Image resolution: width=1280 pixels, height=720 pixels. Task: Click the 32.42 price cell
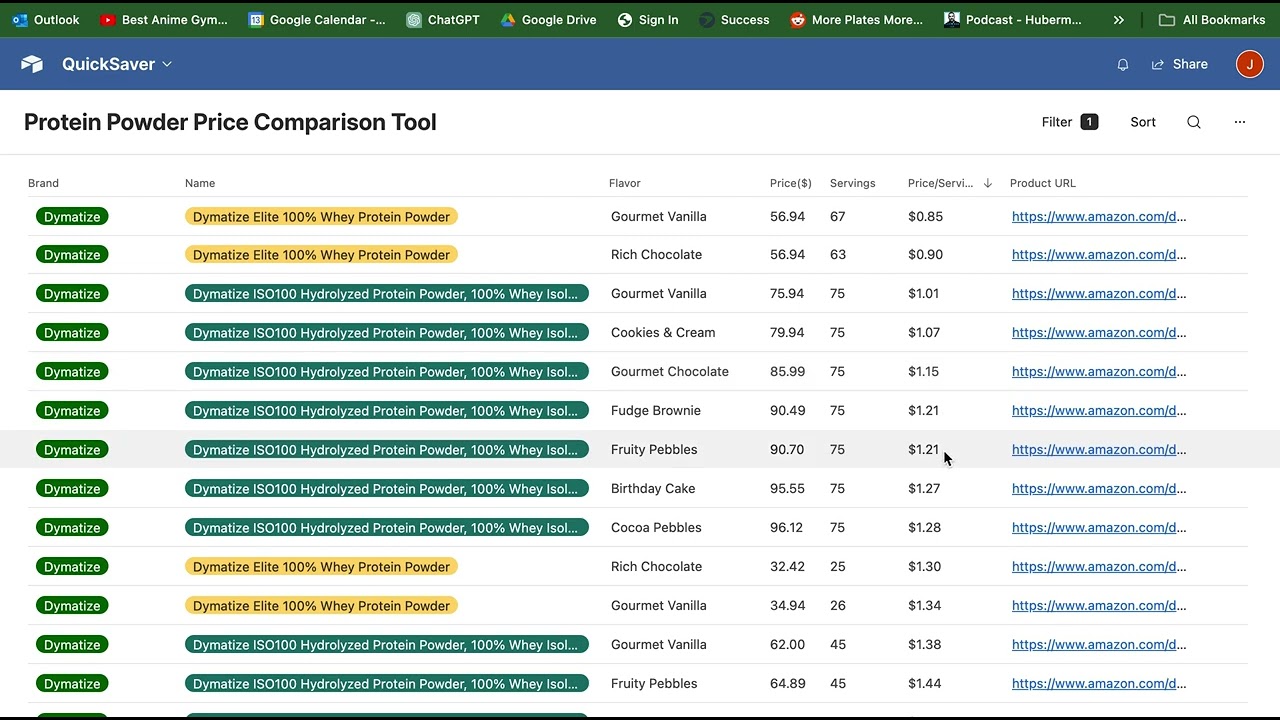click(787, 567)
